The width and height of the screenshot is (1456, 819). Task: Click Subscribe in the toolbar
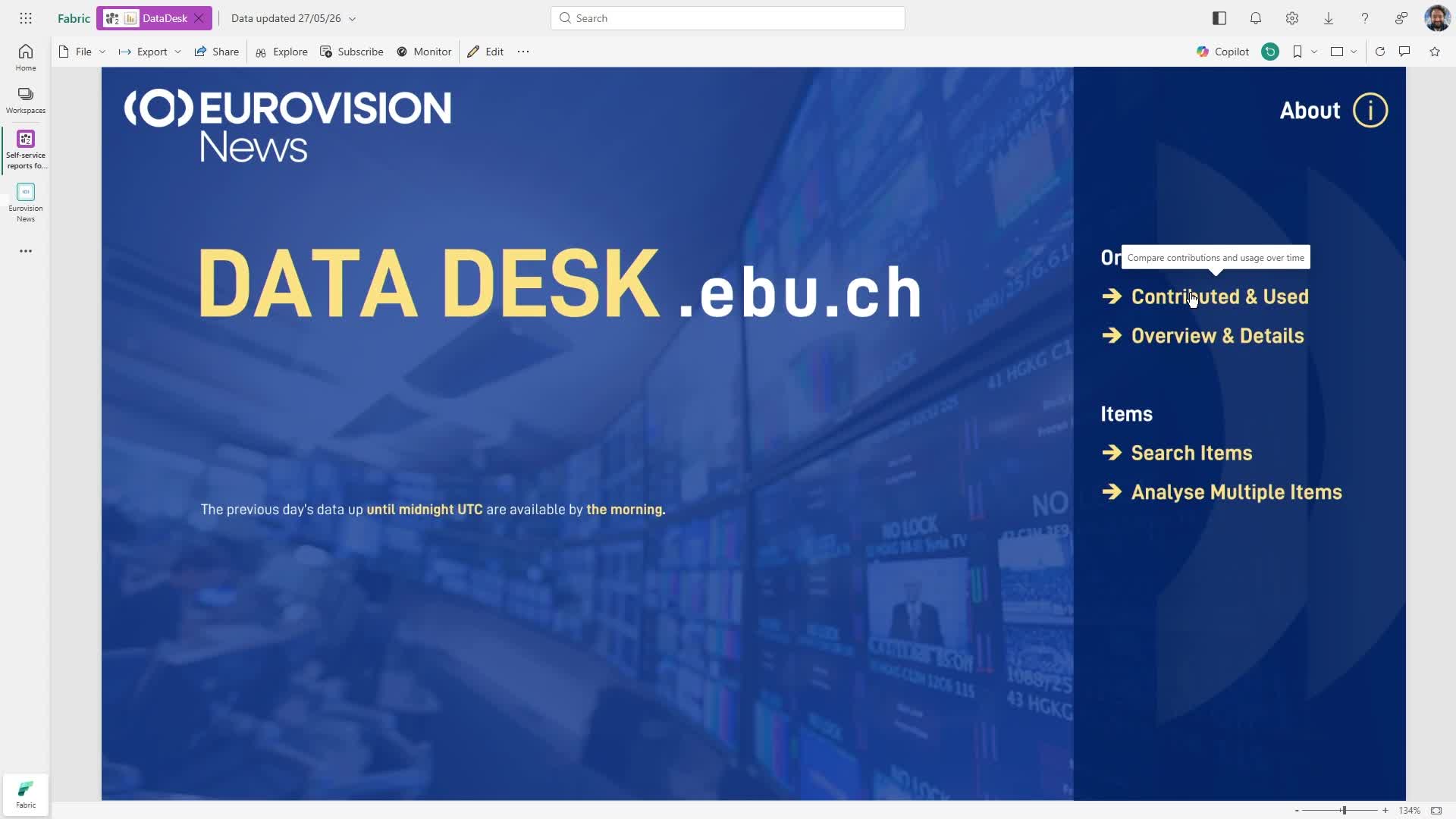click(352, 52)
